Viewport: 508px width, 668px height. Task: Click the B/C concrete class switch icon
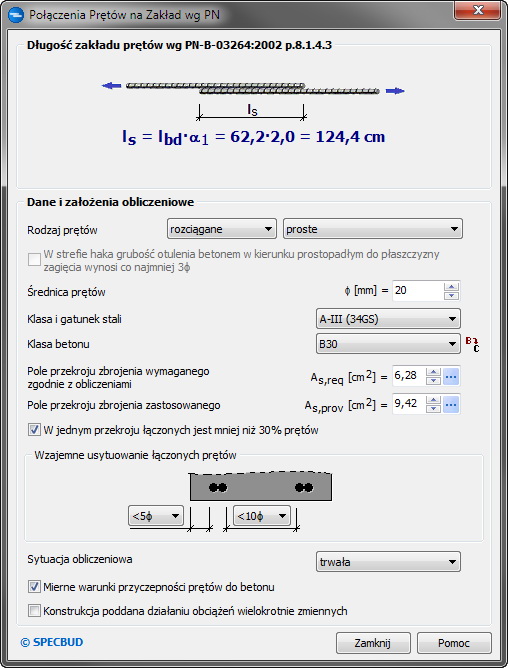[x=472, y=344]
